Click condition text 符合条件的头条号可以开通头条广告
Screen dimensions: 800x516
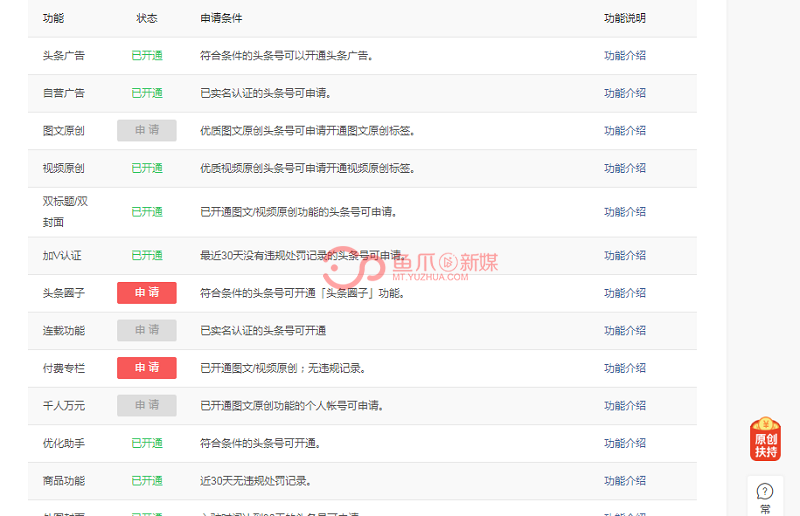[x=286, y=56]
